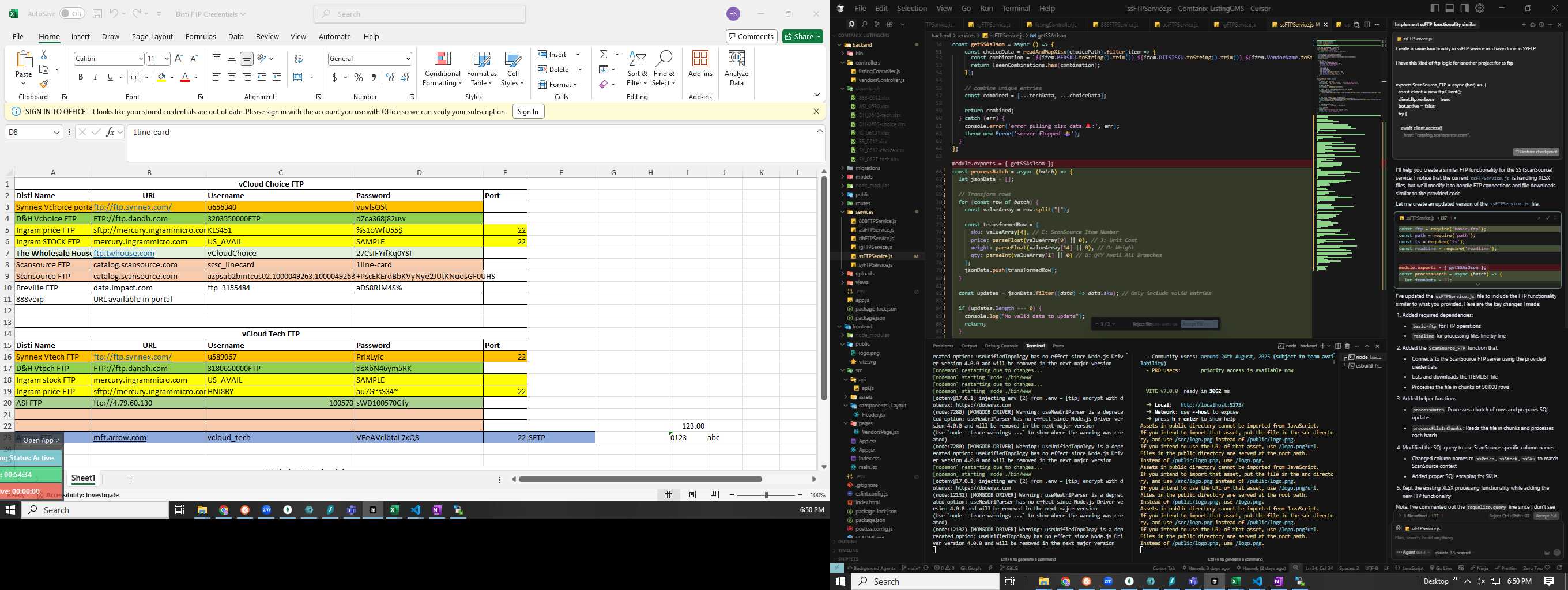Screen dimensions: 1568x590
Task: Apply Comma Style in the Number group
Action: pos(374,77)
